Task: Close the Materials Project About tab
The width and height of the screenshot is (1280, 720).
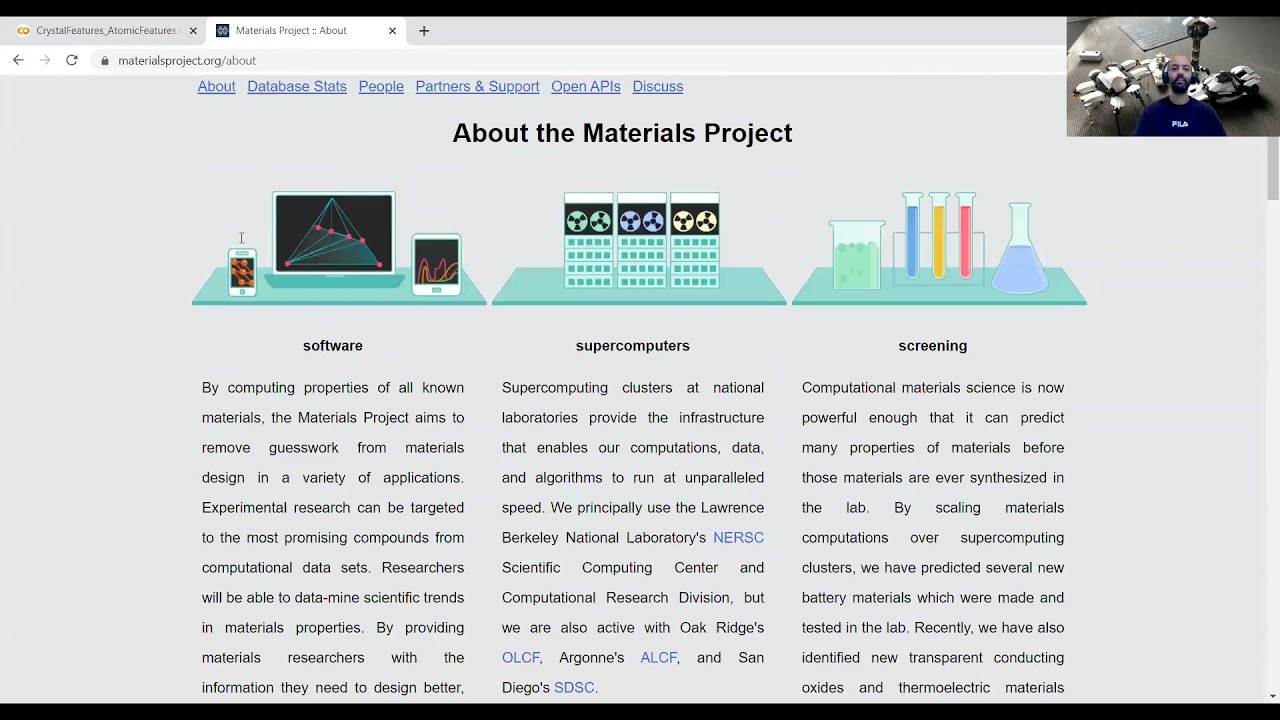Action: 392,31
